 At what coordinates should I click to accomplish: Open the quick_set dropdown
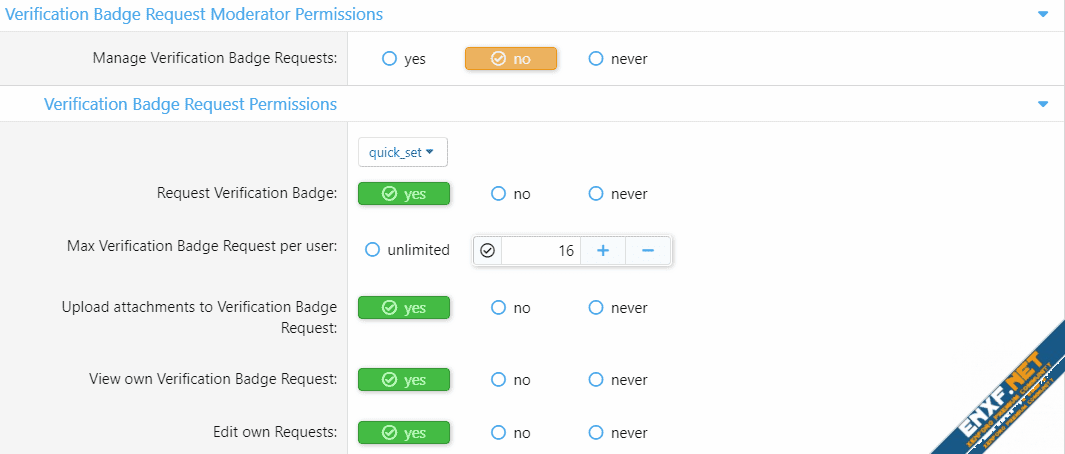click(x=402, y=152)
